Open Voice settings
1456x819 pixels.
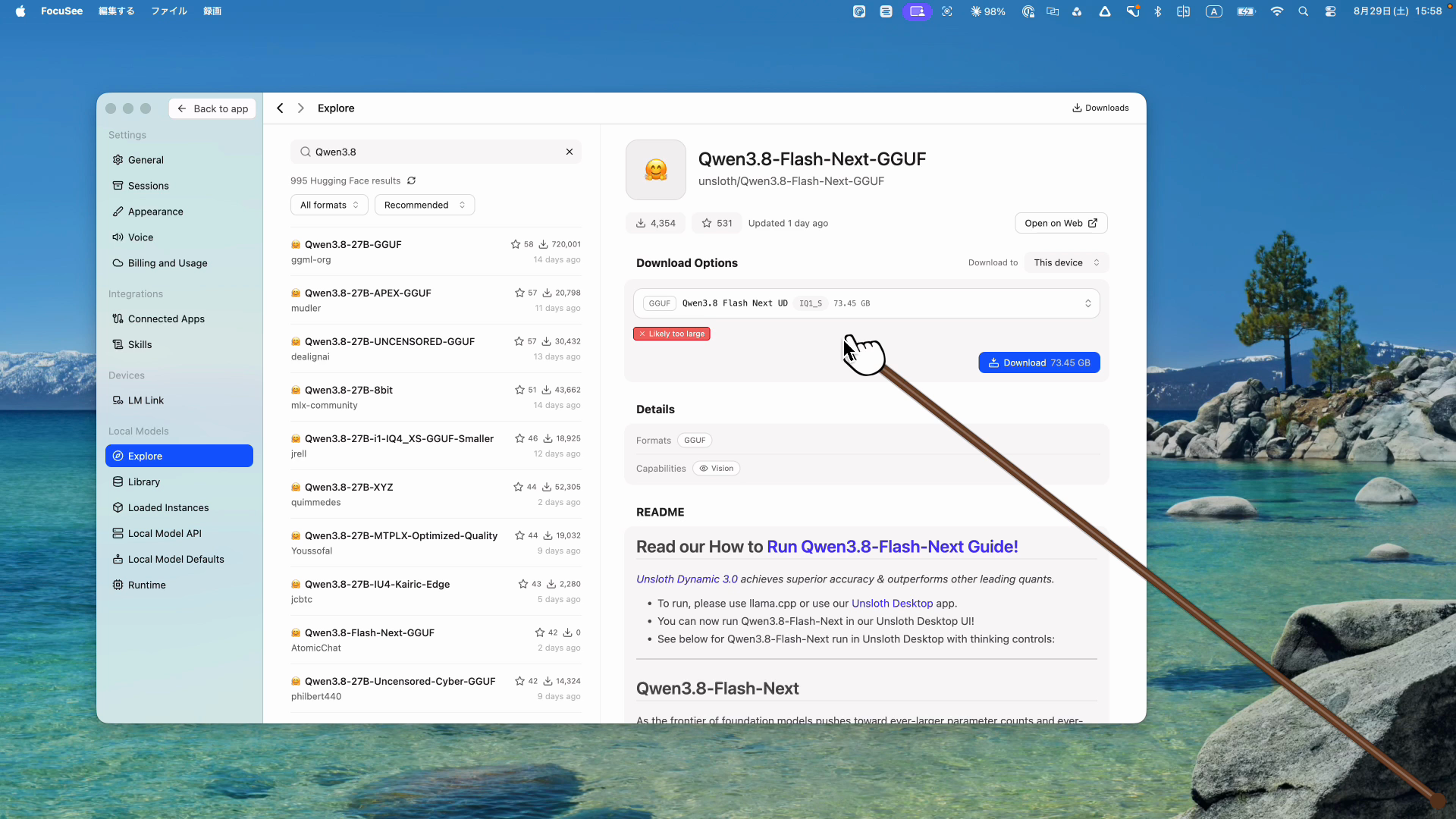pos(179,237)
